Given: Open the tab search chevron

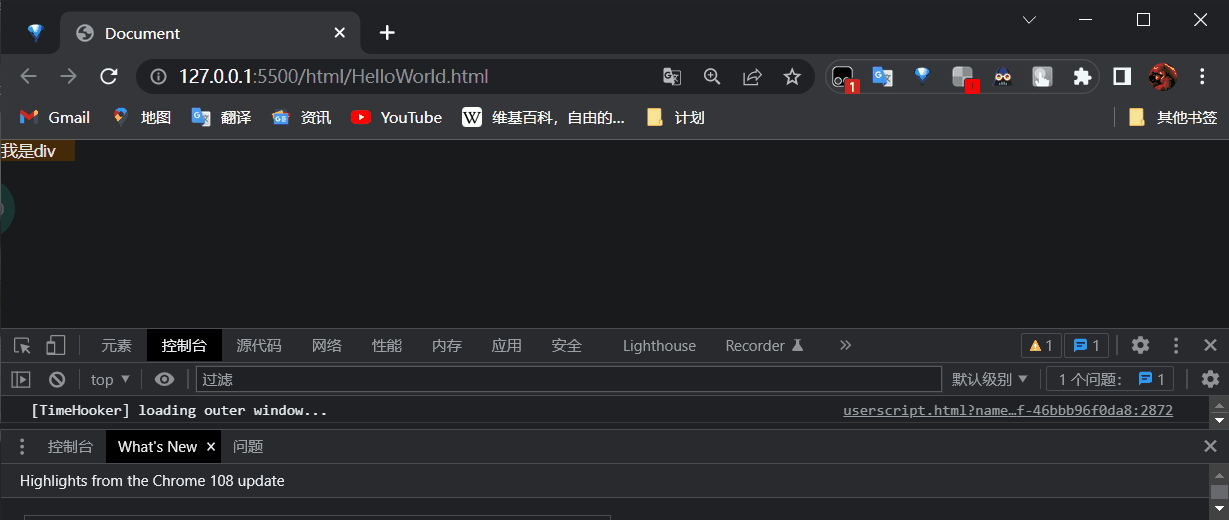Looking at the screenshot, I should pyautogui.click(x=1029, y=19).
